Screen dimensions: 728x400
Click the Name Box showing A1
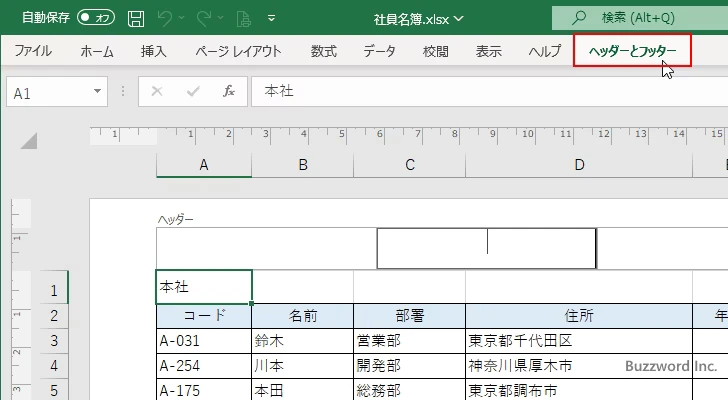[49, 92]
